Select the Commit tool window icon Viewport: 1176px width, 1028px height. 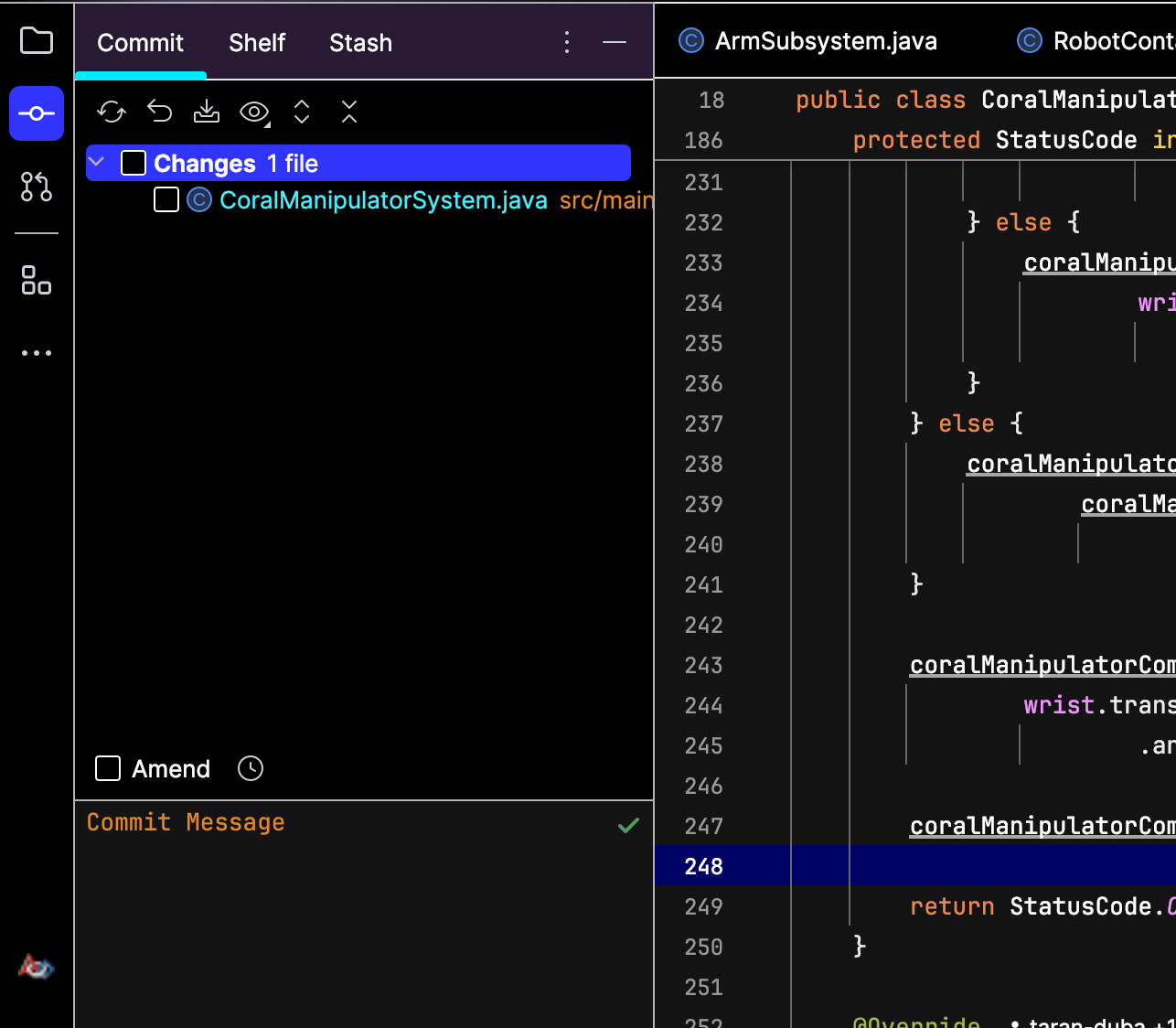click(x=37, y=113)
